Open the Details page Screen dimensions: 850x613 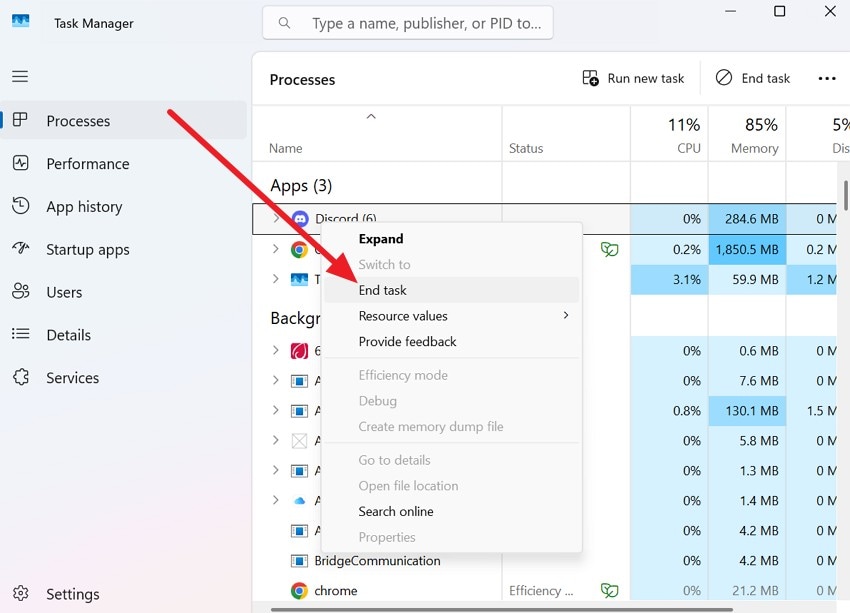tap(68, 335)
